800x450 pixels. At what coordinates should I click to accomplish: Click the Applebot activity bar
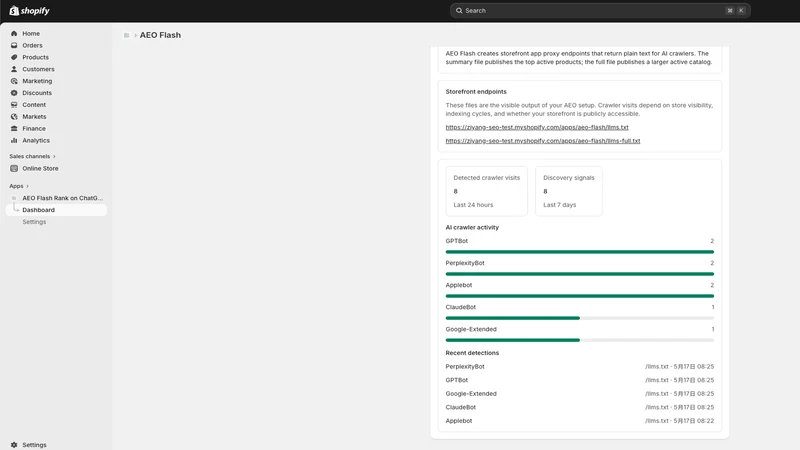(580, 296)
